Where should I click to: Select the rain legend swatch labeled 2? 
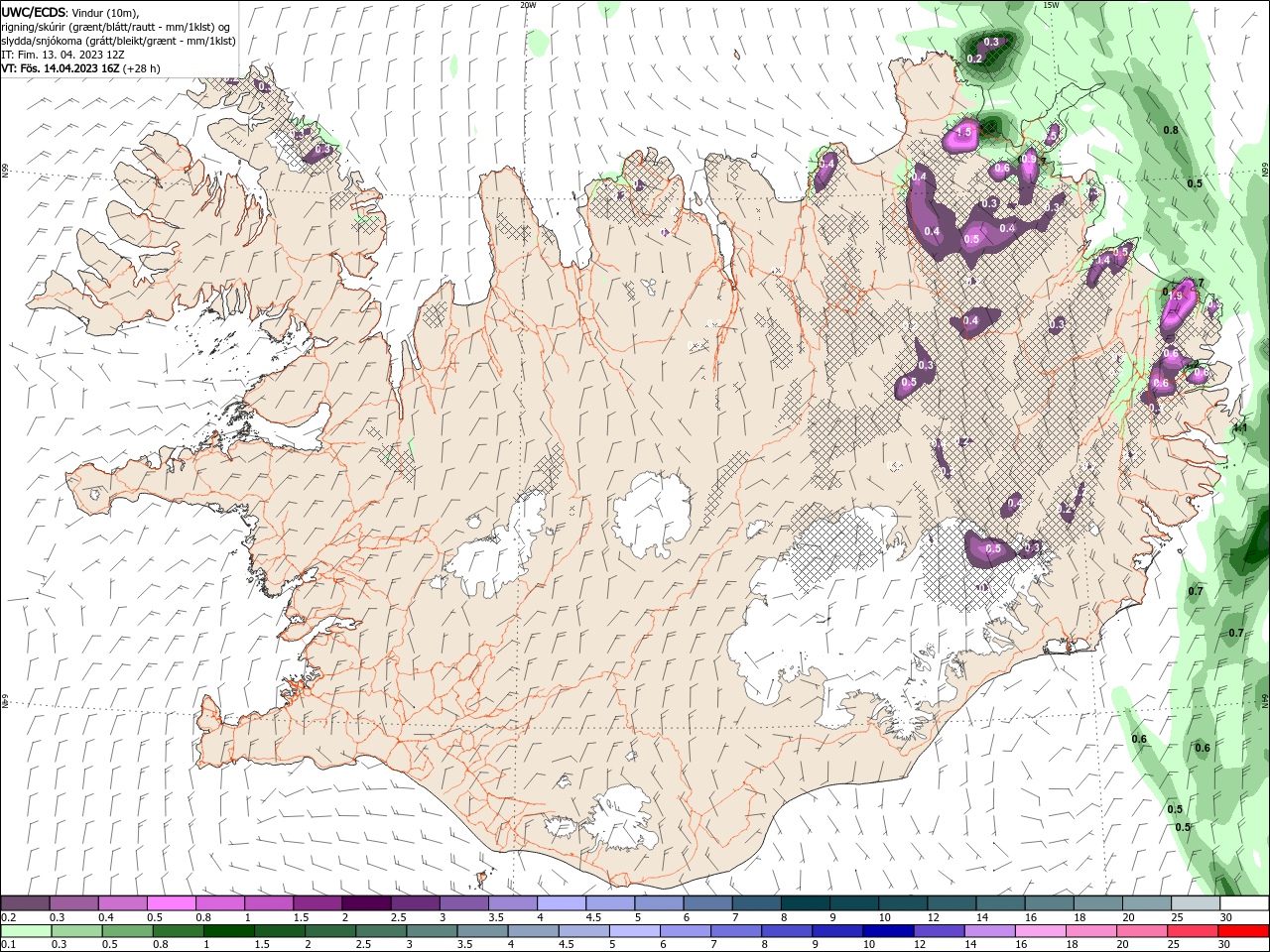click(330, 931)
